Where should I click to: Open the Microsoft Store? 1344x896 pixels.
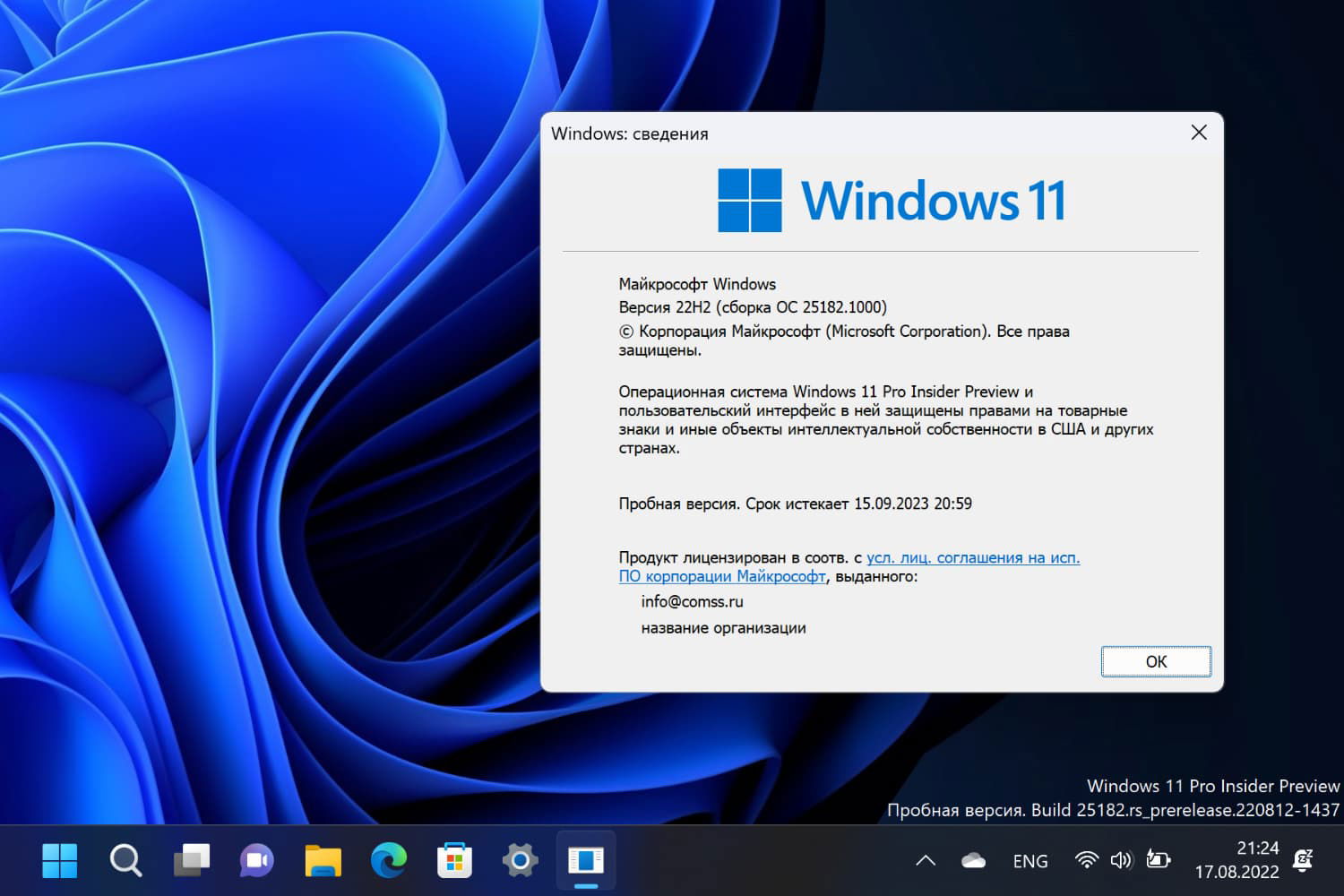point(453,860)
